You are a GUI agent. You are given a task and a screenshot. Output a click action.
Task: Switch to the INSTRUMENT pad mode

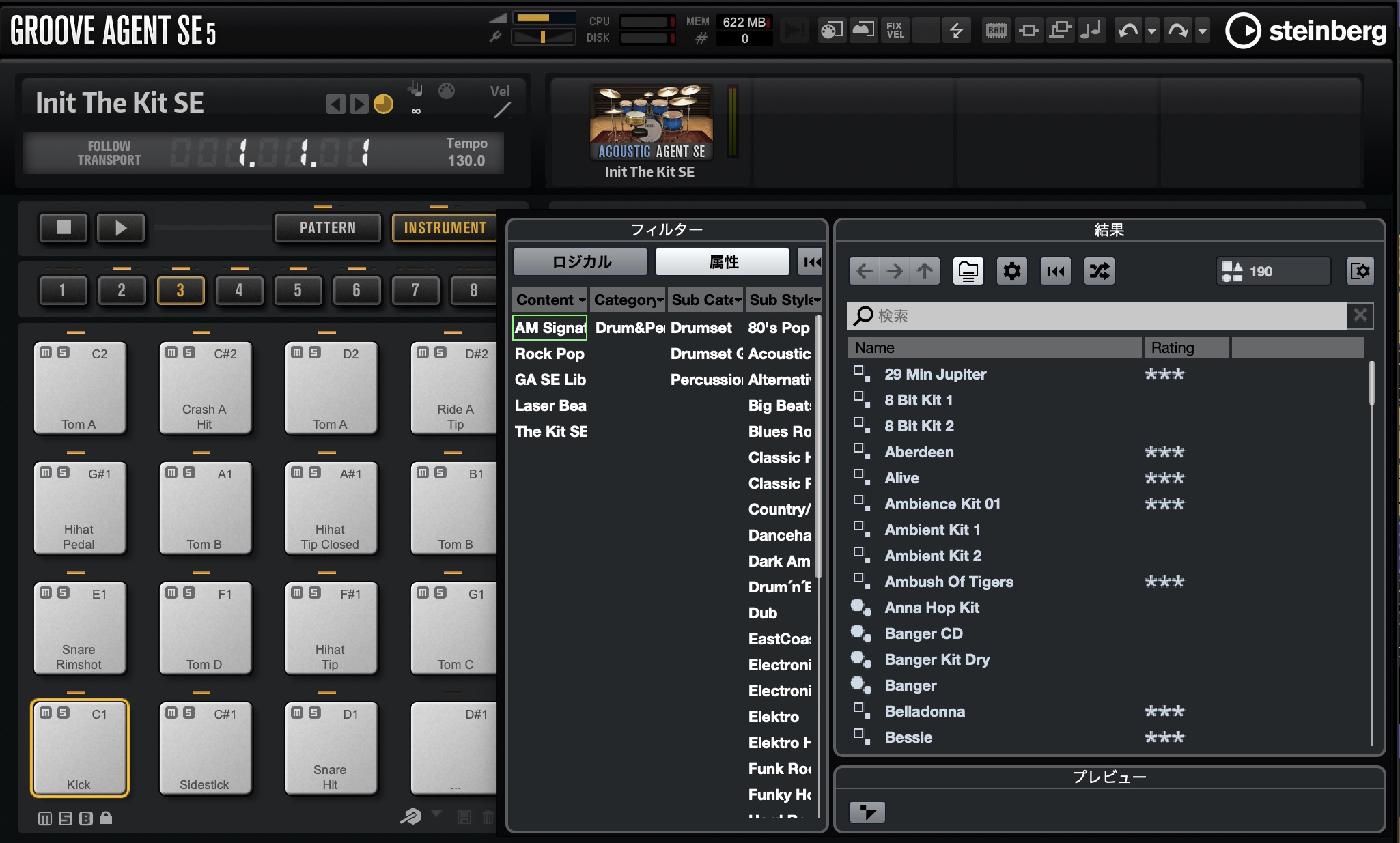445,228
